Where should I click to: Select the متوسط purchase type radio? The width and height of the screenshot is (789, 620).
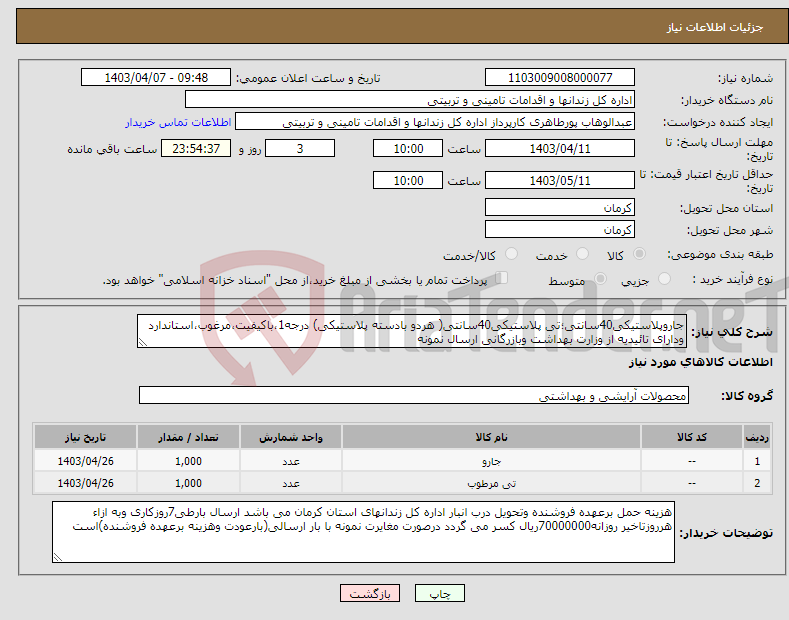click(600, 279)
